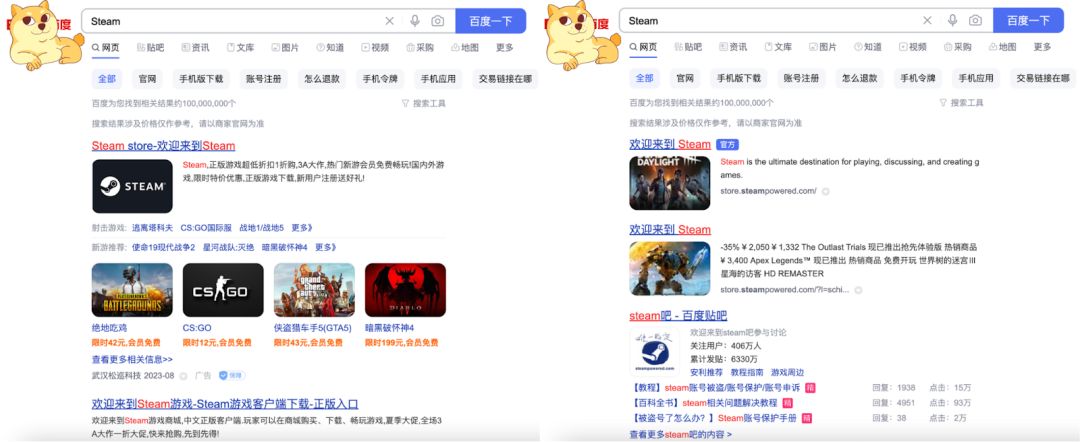Expand 更多》 in 射击游戏 row
1080x442 pixels.
pyautogui.click(x=302, y=228)
